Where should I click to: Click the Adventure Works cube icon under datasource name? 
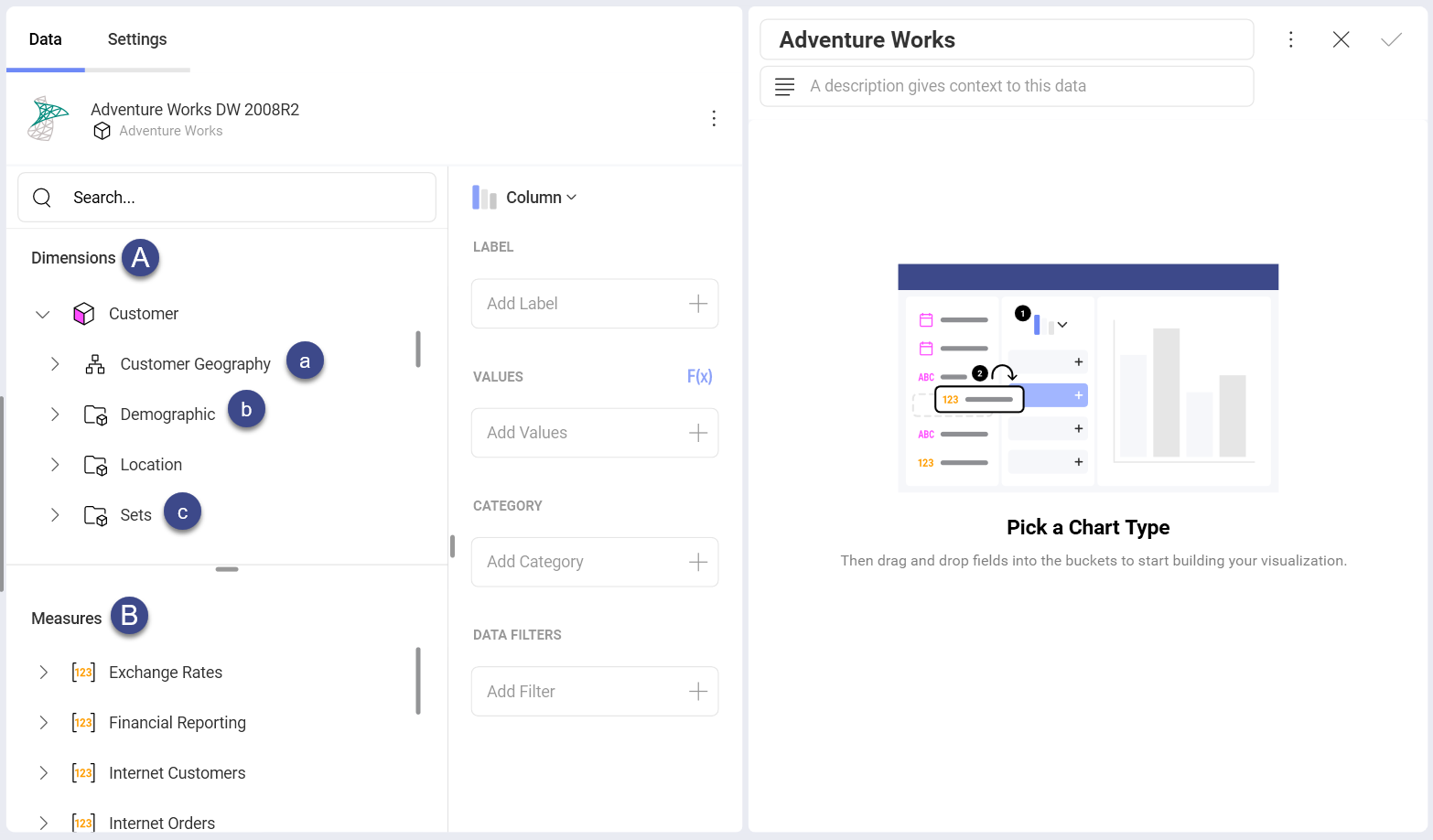click(x=102, y=132)
